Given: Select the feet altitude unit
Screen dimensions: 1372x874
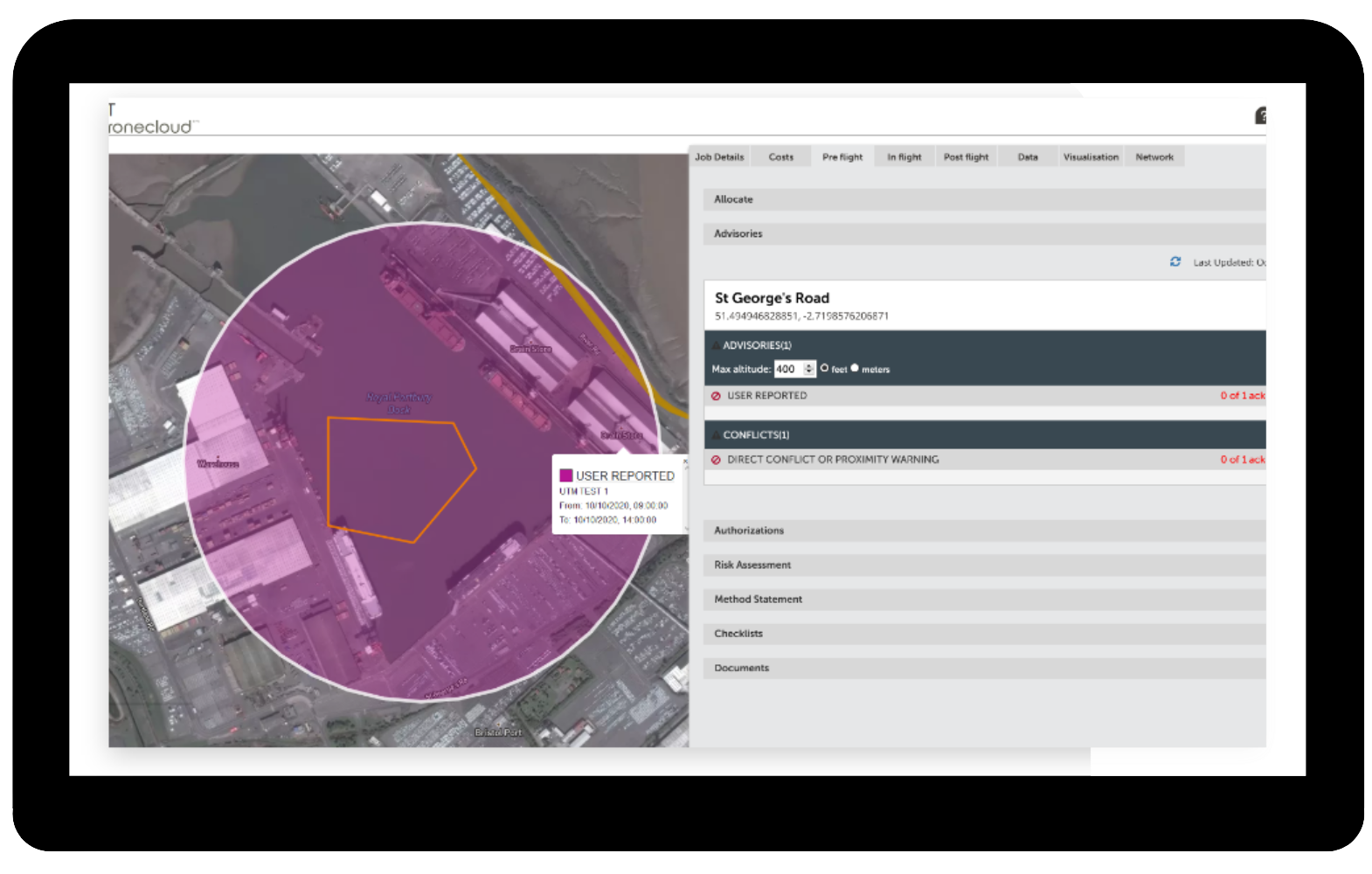Looking at the screenshot, I should tap(824, 368).
